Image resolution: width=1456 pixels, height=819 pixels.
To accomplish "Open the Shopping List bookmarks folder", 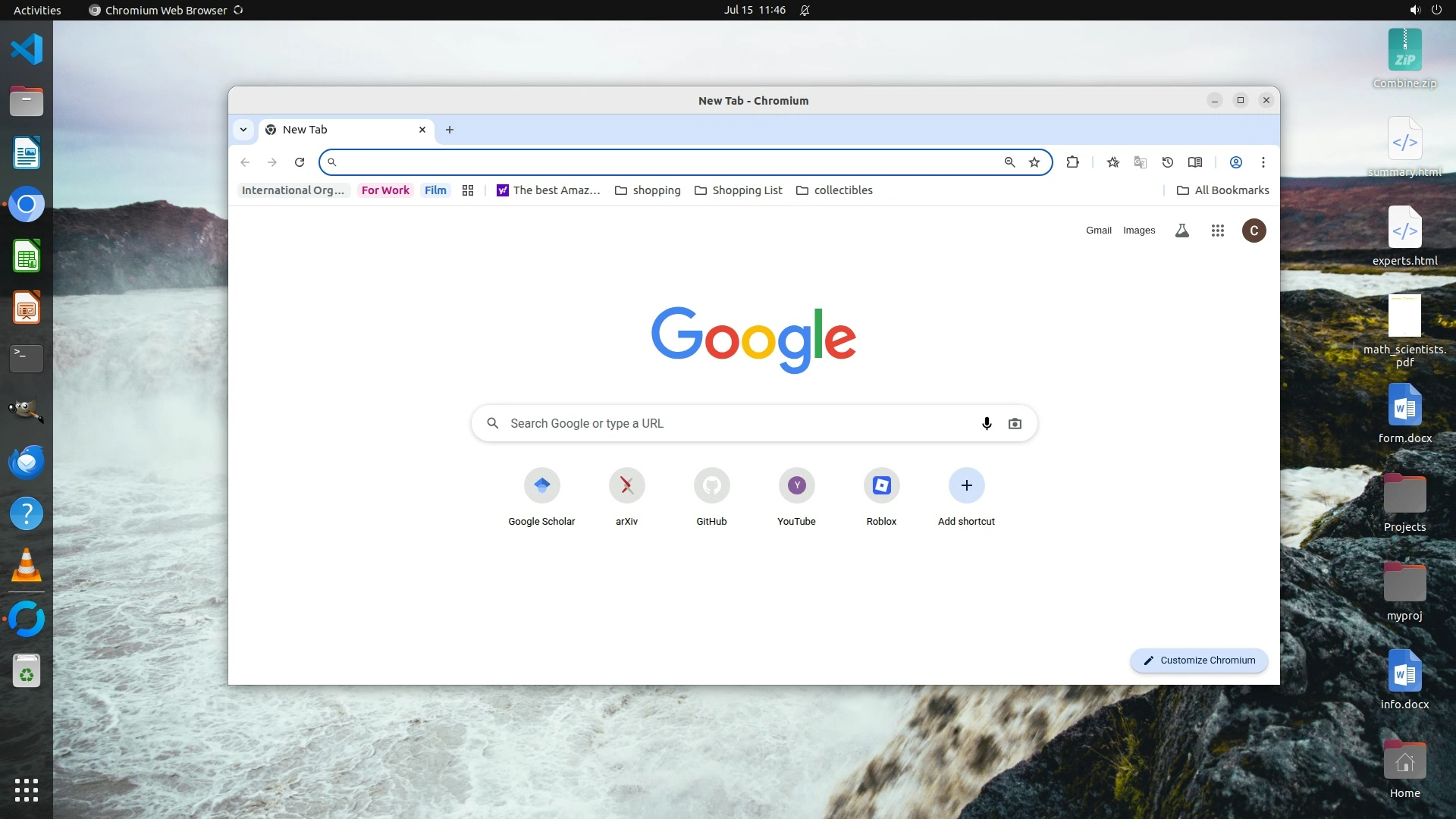I will [738, 190].
